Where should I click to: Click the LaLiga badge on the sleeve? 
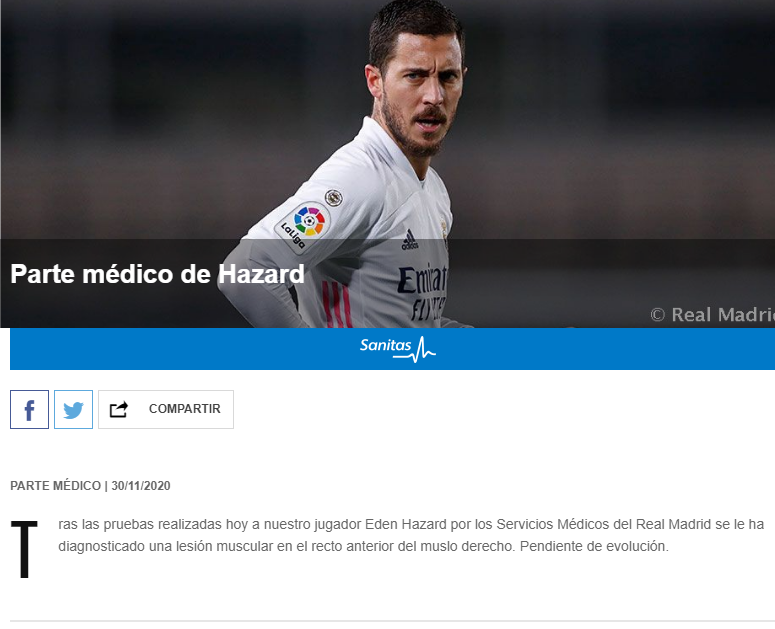tap(303, 227)
